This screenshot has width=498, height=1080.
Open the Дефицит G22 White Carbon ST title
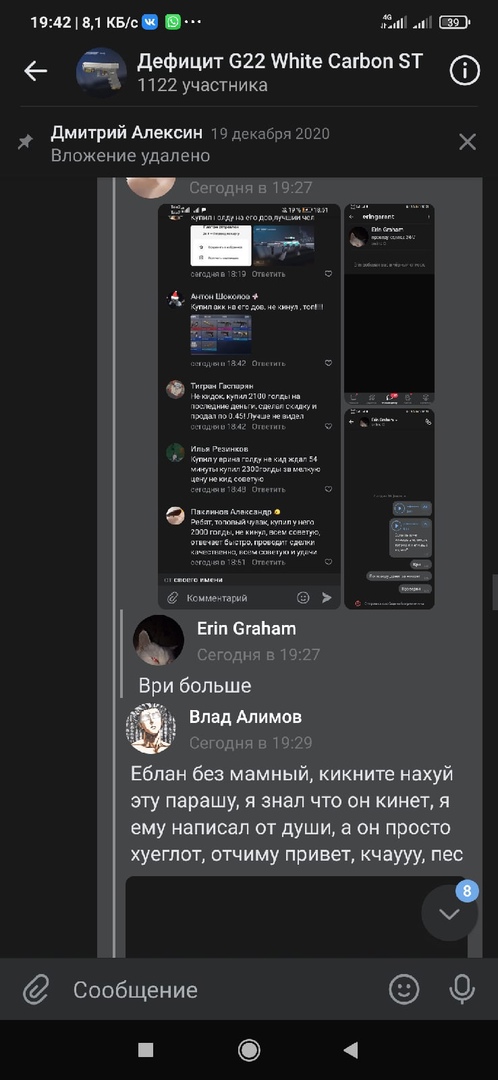click(x=279, y=61)
